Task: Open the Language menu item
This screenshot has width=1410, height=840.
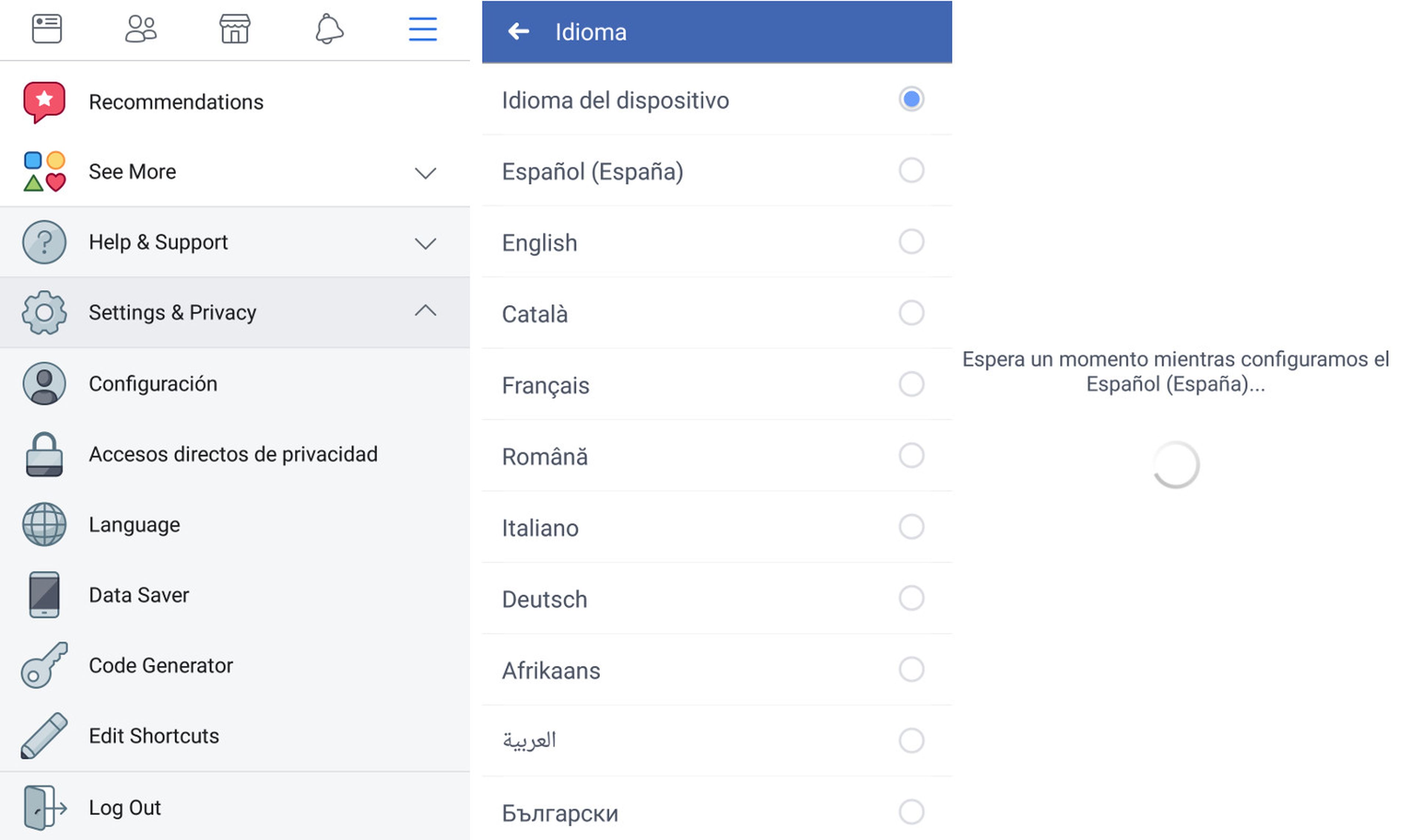Action: 134,525
